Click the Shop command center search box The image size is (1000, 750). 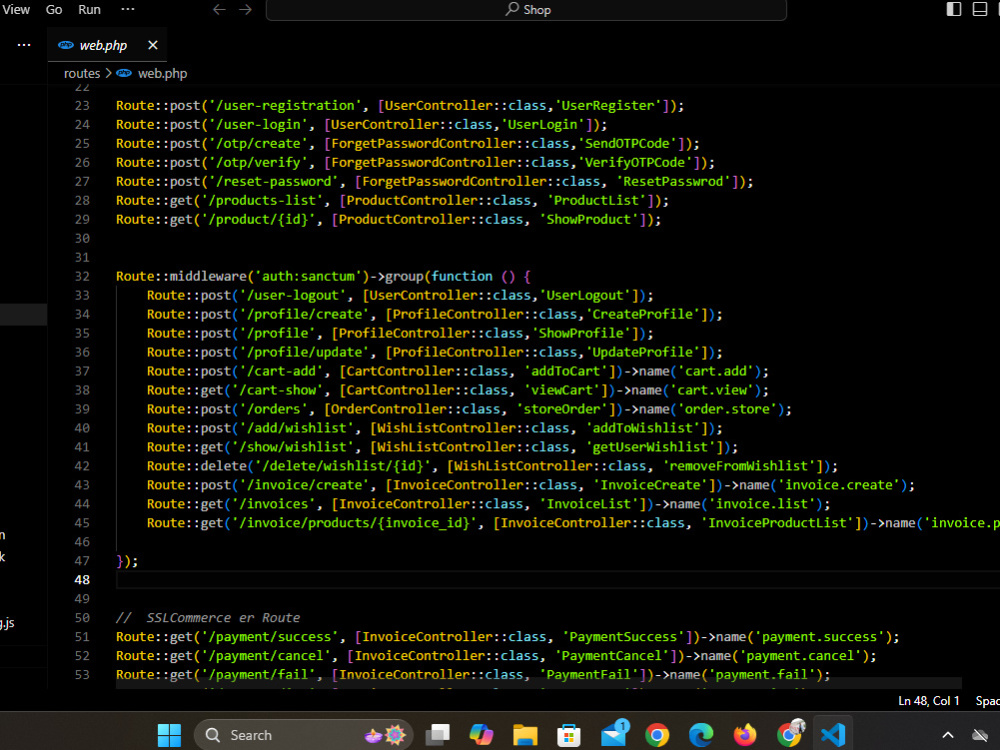click(x=526, y=10)
